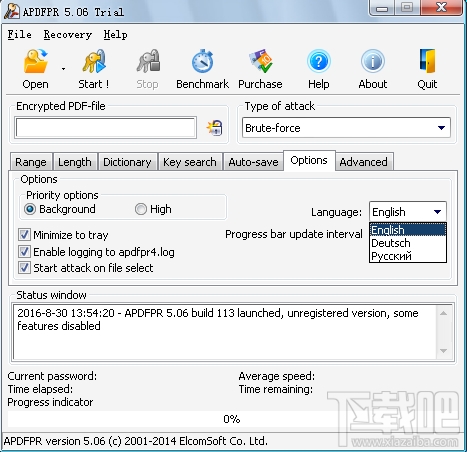This screenshot has width=467, height=452.
Task: Toggle Enable logging to apdfpr4.log checkbox
Action: point(24,252)
